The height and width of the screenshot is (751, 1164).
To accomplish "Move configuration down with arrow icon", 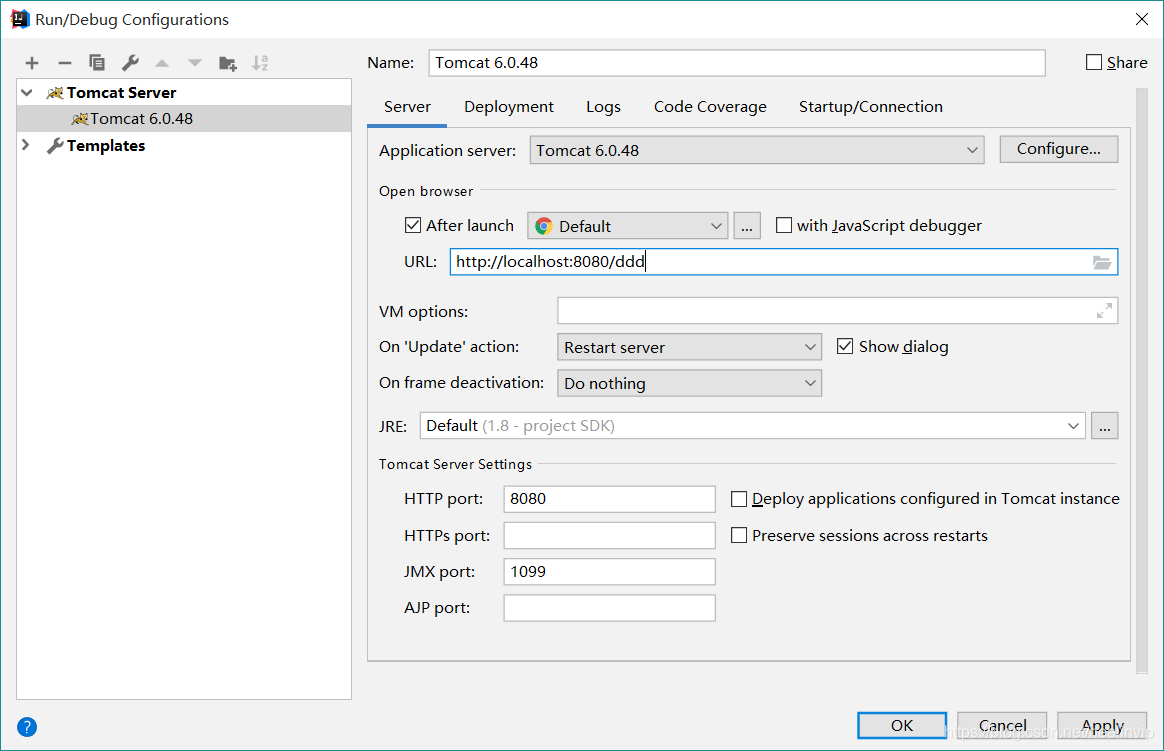I will [194, 63].
